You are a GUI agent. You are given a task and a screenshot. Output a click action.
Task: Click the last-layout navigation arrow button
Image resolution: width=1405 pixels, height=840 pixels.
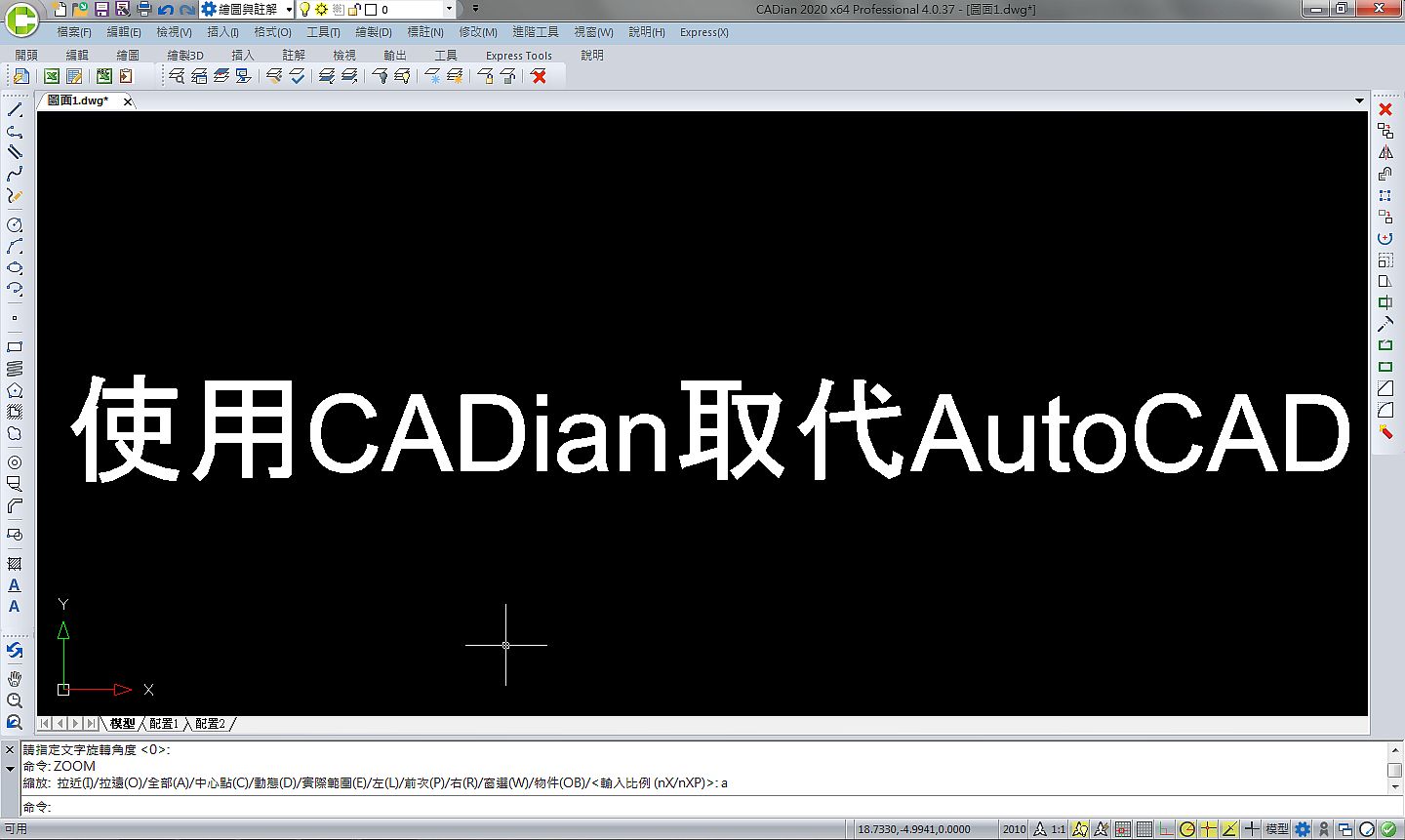91,724
